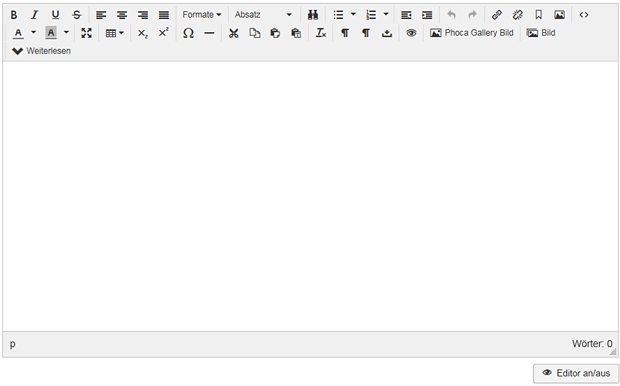Paste from the clipboard
This screenshot has width=620, height=386.
[275, 33]
